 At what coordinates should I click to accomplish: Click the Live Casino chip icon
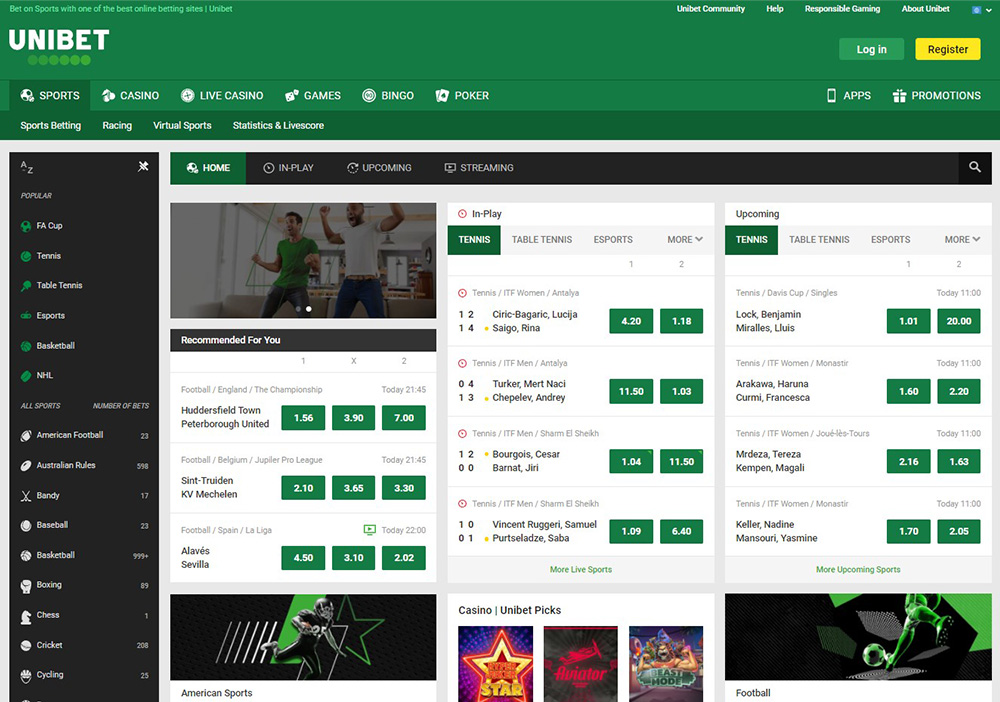(188, 96)
